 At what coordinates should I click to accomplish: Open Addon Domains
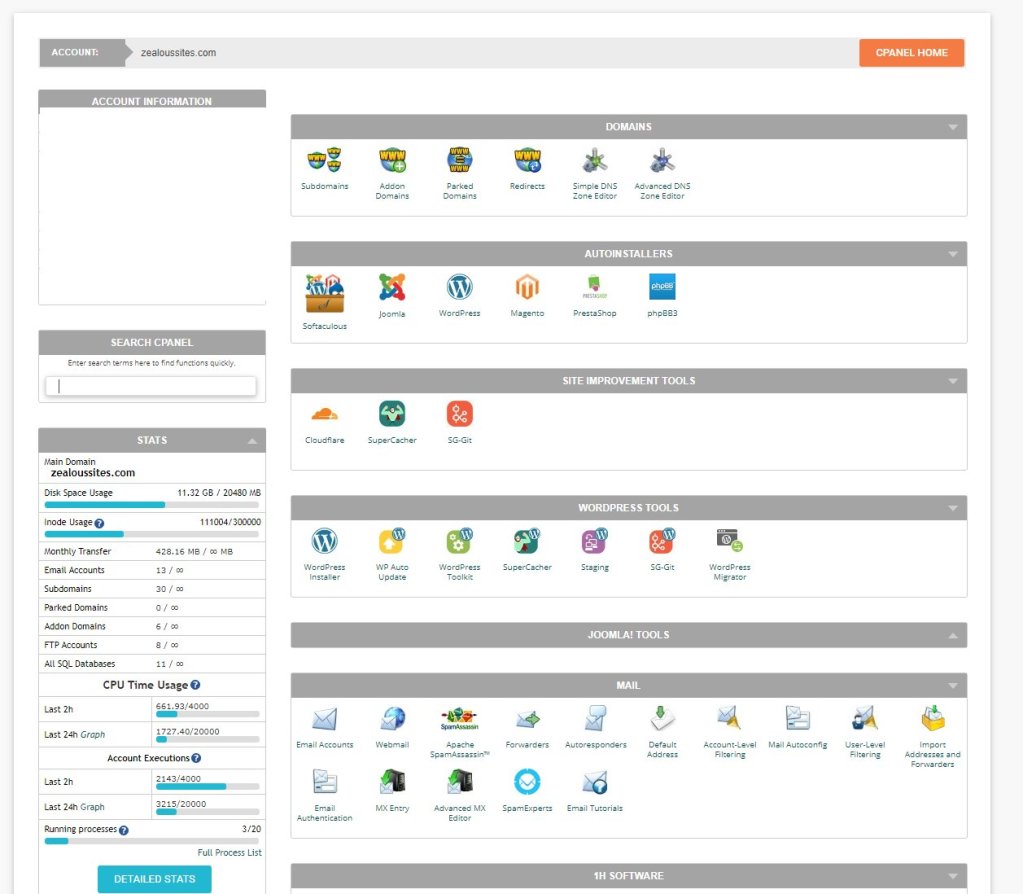point(392,160)
